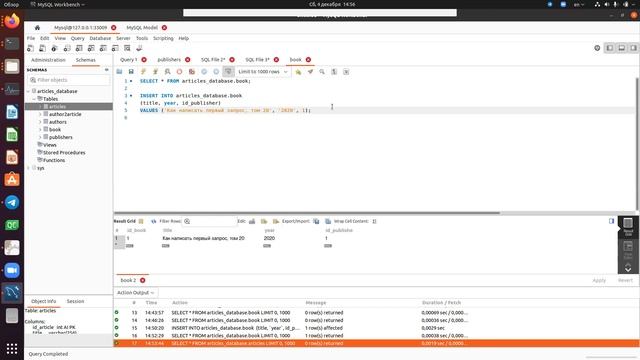Image resolution: width=640 pixels, height=360 pixels.
Task: Toggle the right sidebar panel visibility
Action: 633,48
